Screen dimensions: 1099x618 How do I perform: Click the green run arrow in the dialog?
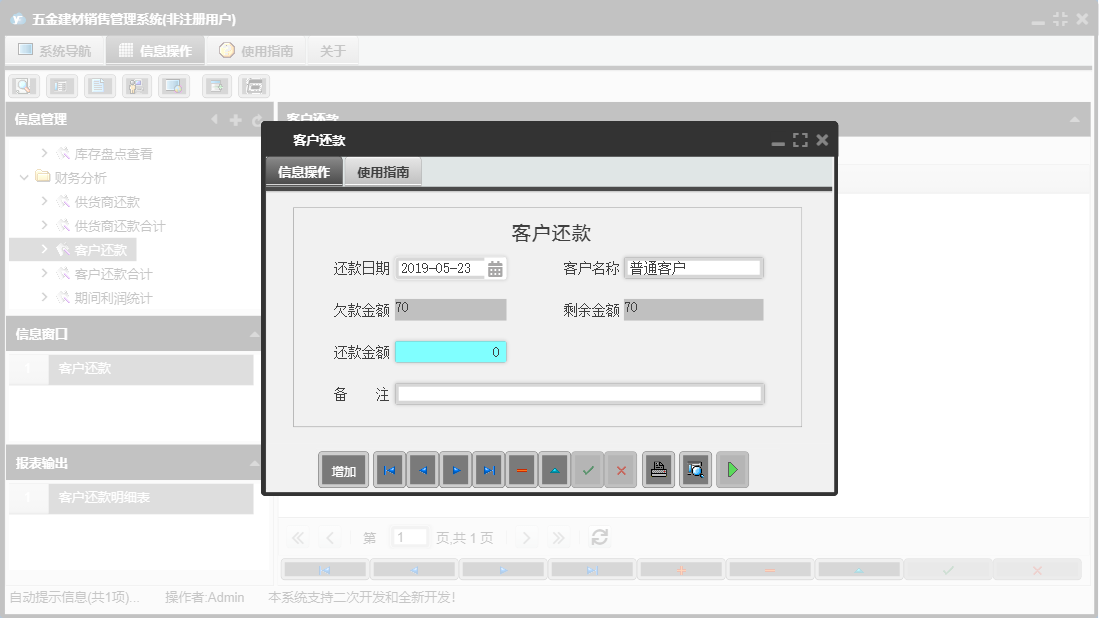(732, 469)
